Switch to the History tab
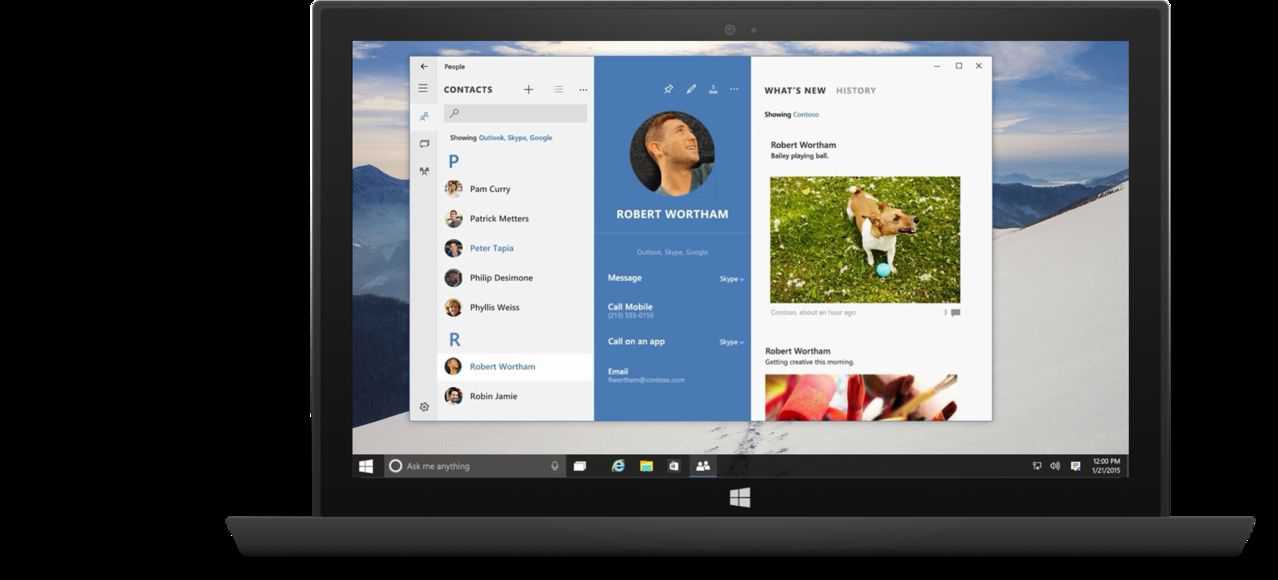Screen dimensions: 1278x580 [x=855, y=91]
